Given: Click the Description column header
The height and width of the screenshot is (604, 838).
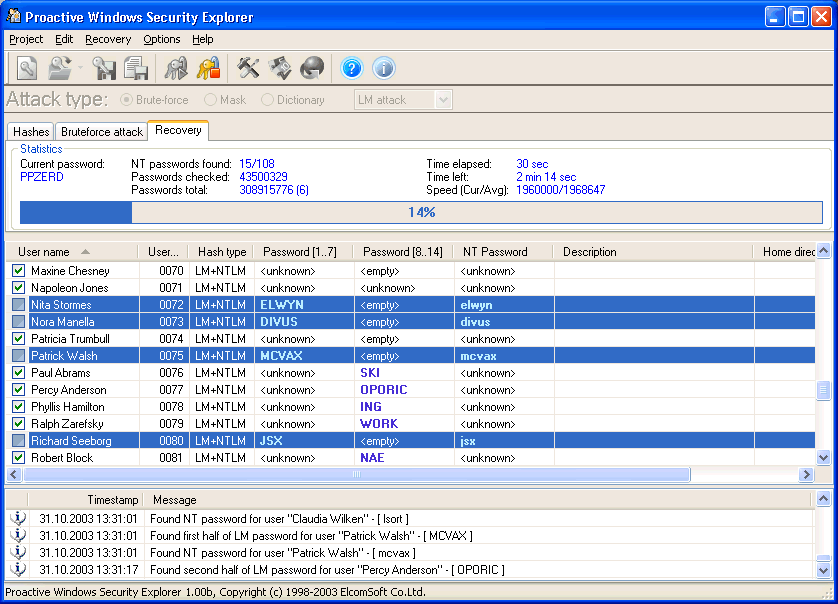Looking at the screenshot, I should 654,252.
